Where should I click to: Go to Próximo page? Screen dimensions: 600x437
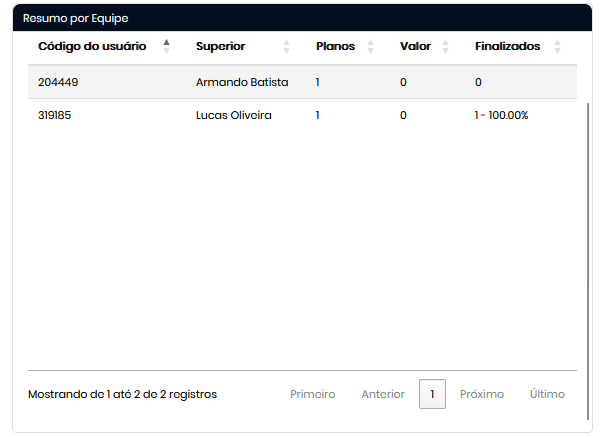[x=482, y=394]
